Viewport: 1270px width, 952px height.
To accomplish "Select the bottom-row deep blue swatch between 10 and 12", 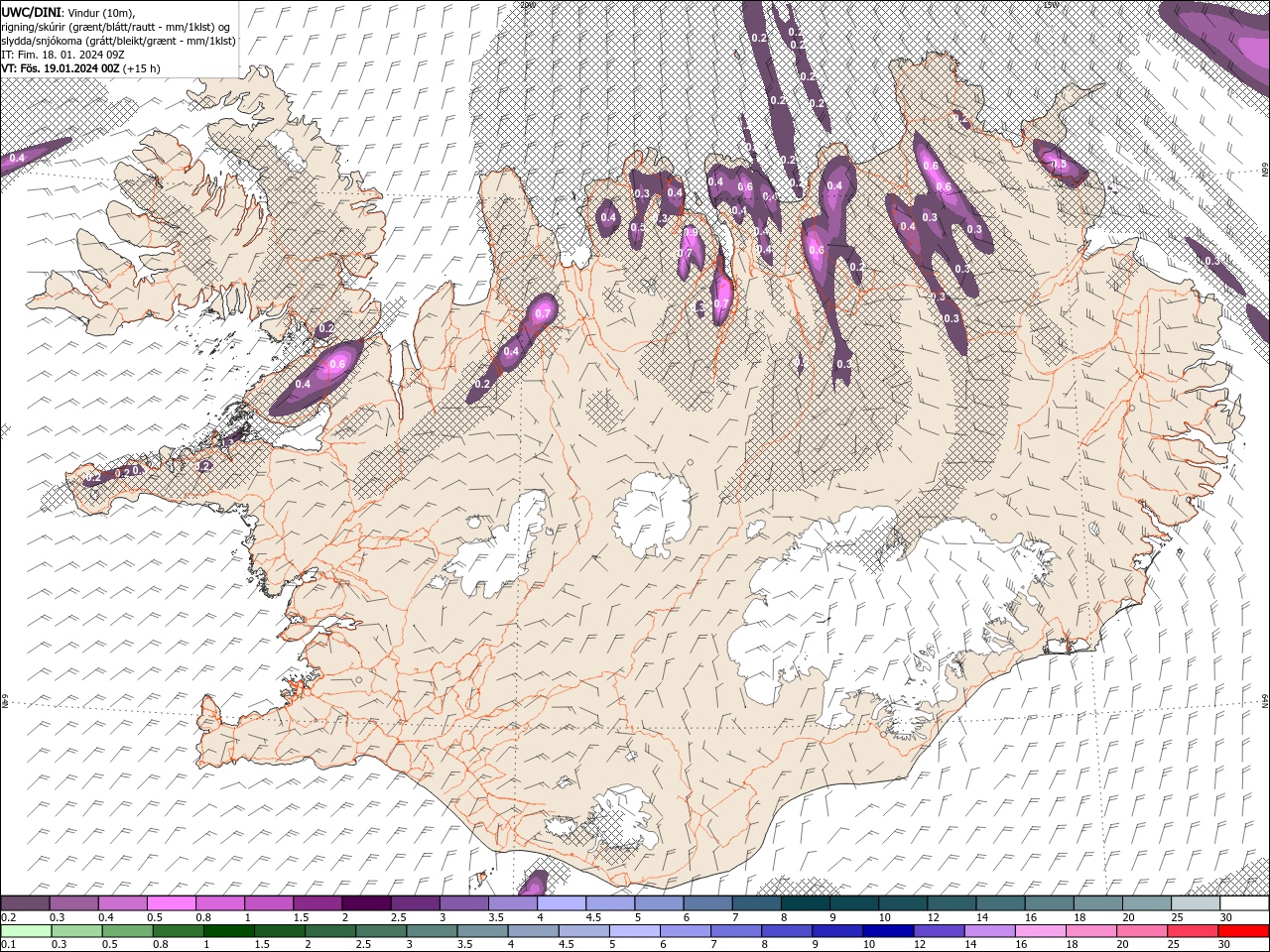I will [889, 931].
